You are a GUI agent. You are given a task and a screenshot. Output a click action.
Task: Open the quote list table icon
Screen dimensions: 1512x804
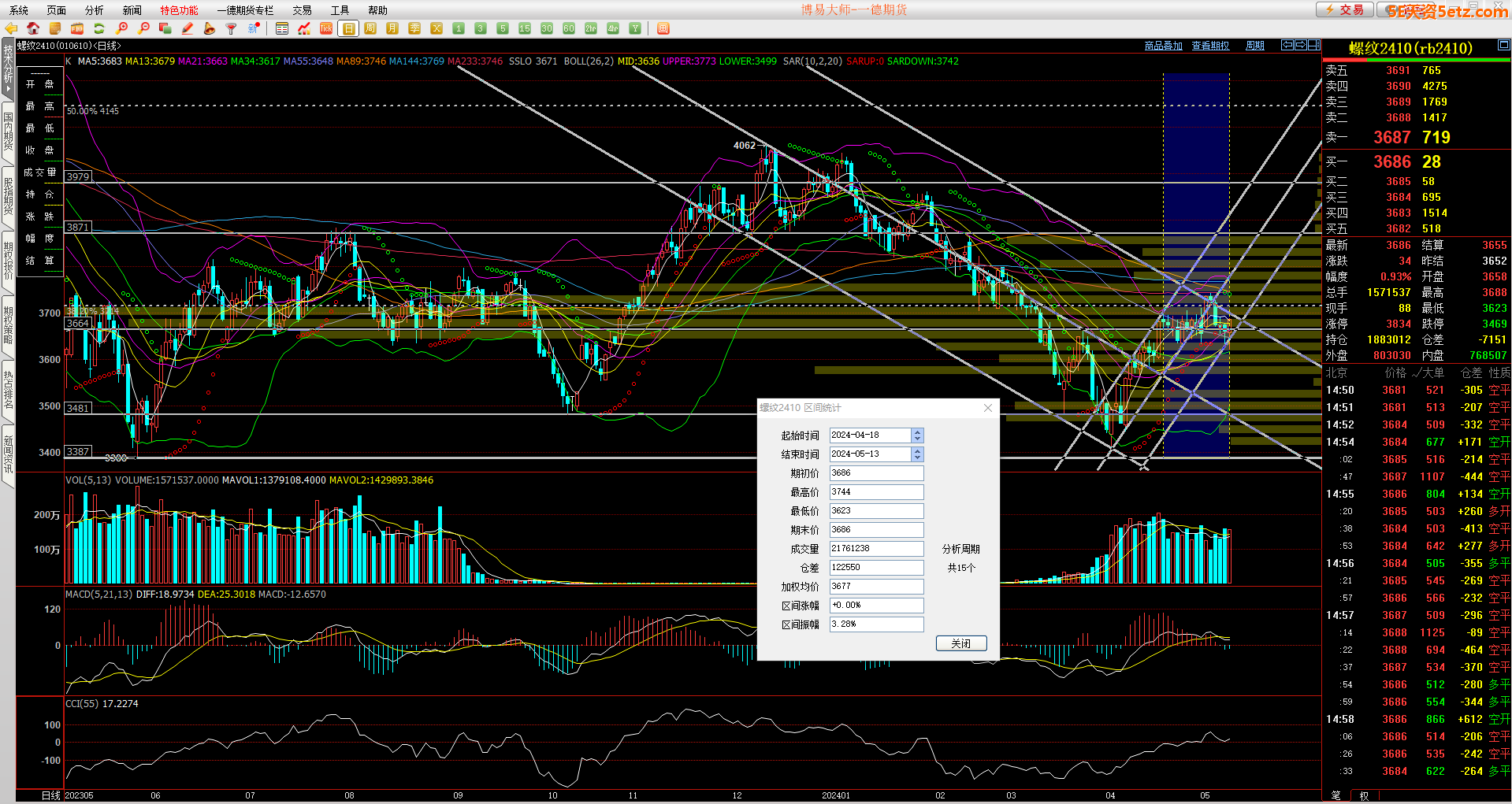pos(282,28)
